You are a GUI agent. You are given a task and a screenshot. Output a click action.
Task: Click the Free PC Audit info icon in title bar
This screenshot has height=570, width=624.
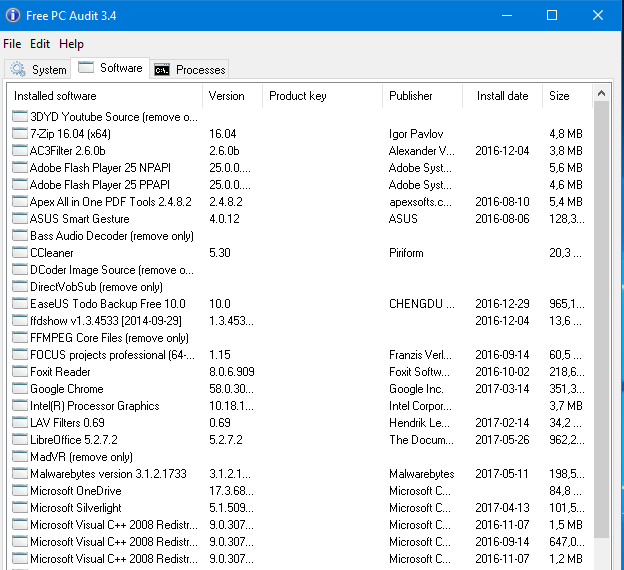pos(12,15)
